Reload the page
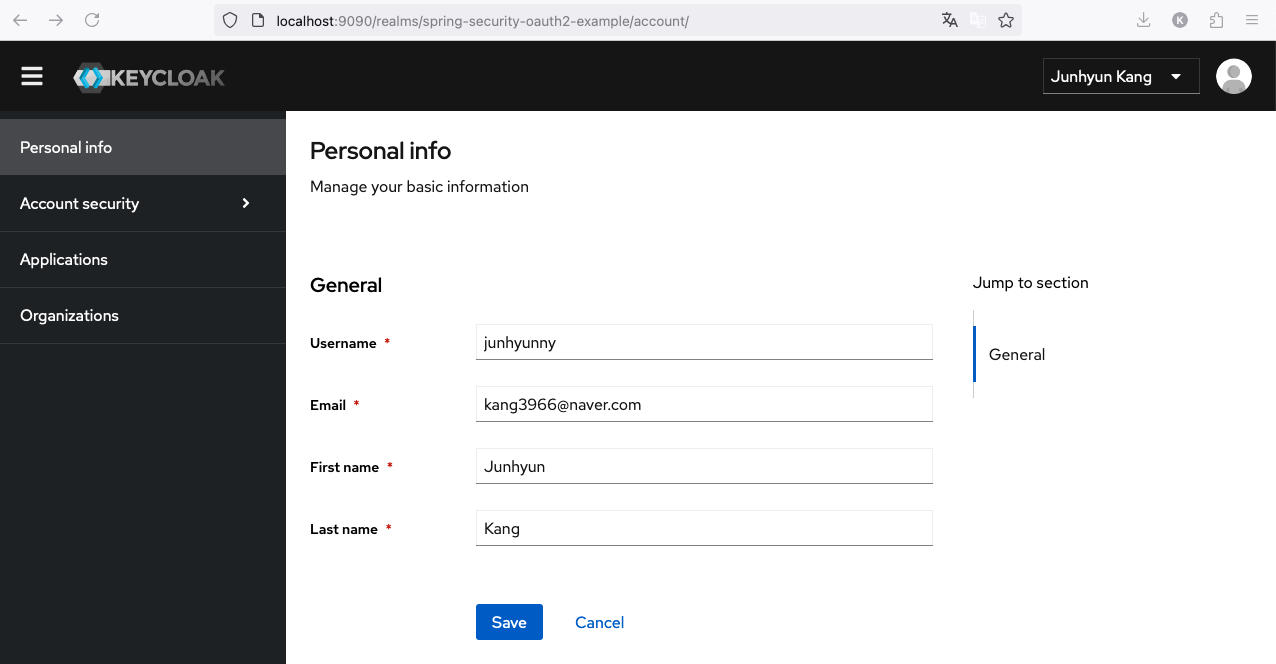The image size is (1276, 664). [92, 20]
